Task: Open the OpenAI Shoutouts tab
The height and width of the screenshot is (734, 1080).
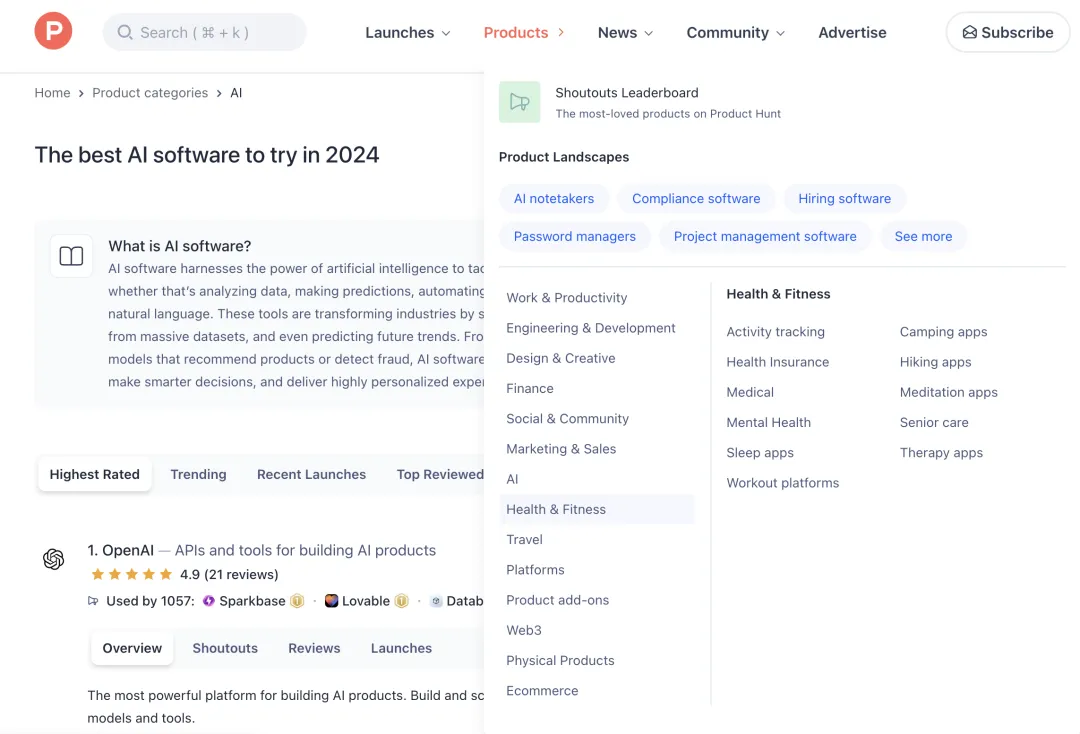Action: (225, 648)
